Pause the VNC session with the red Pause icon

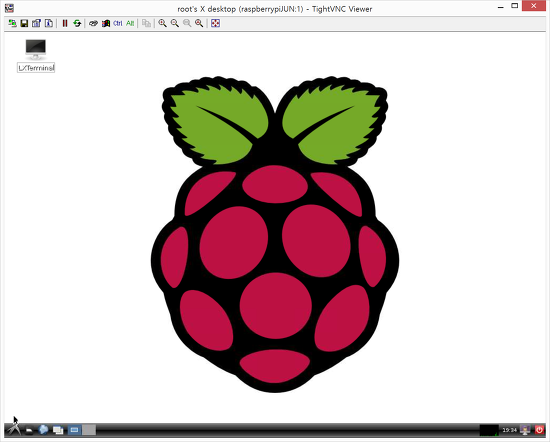(65, 23)
